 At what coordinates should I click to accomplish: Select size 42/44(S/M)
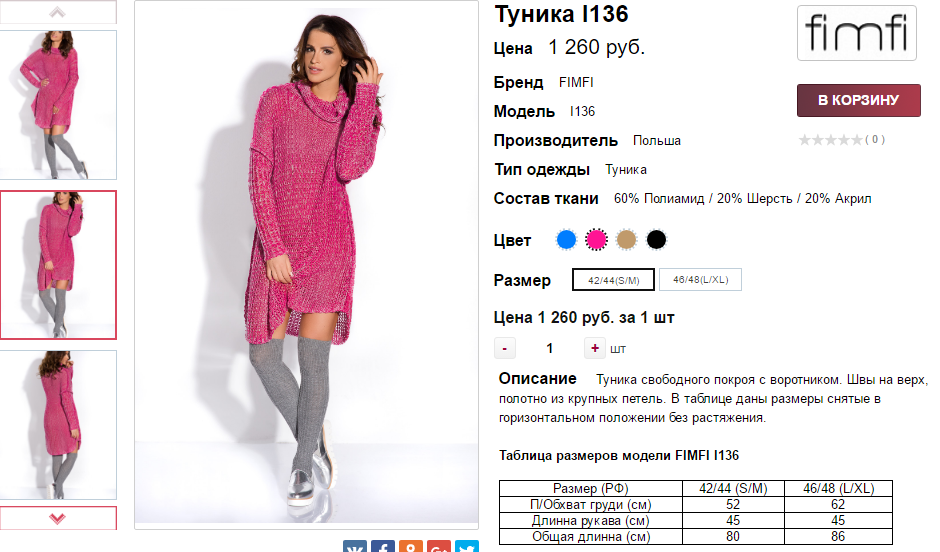pyautogui.click(x=613, y=280)
